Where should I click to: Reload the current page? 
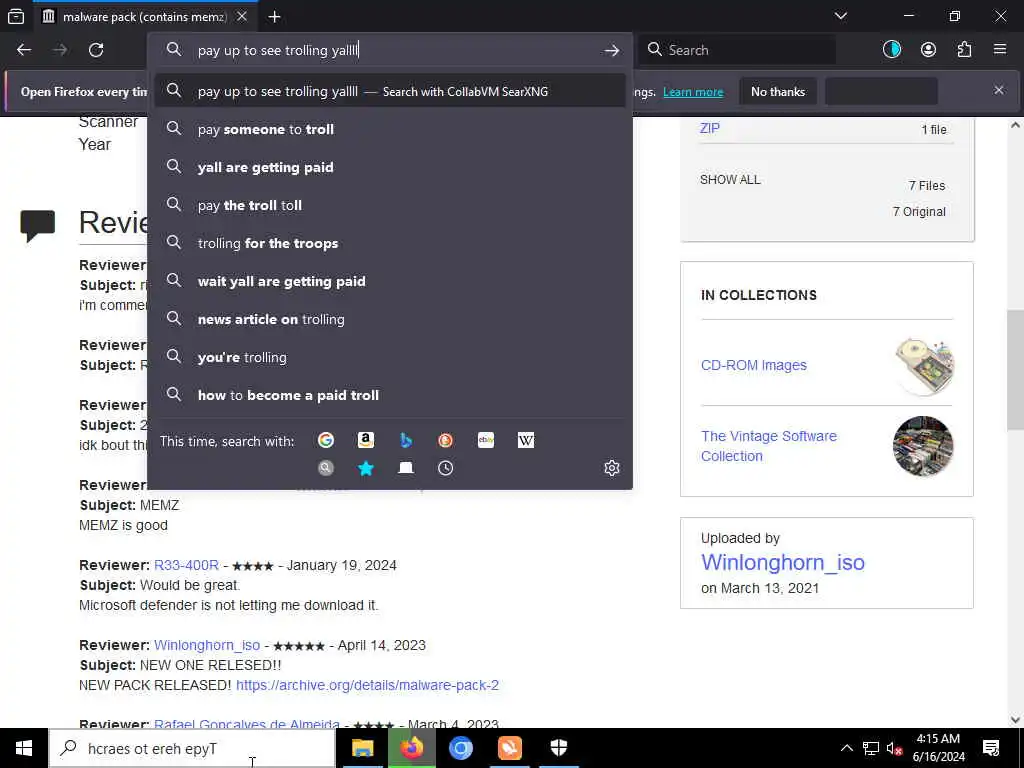click(96, 50)
